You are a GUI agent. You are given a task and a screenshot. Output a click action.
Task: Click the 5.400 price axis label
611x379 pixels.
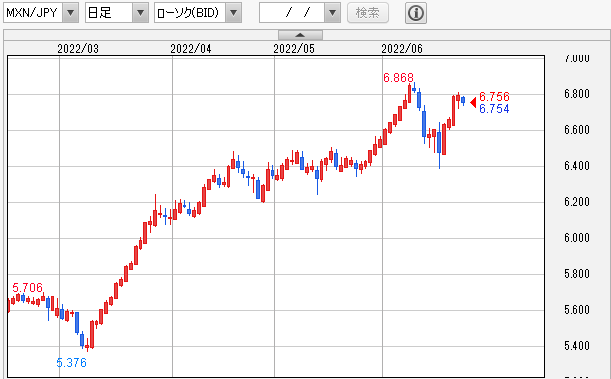(577, 345)
